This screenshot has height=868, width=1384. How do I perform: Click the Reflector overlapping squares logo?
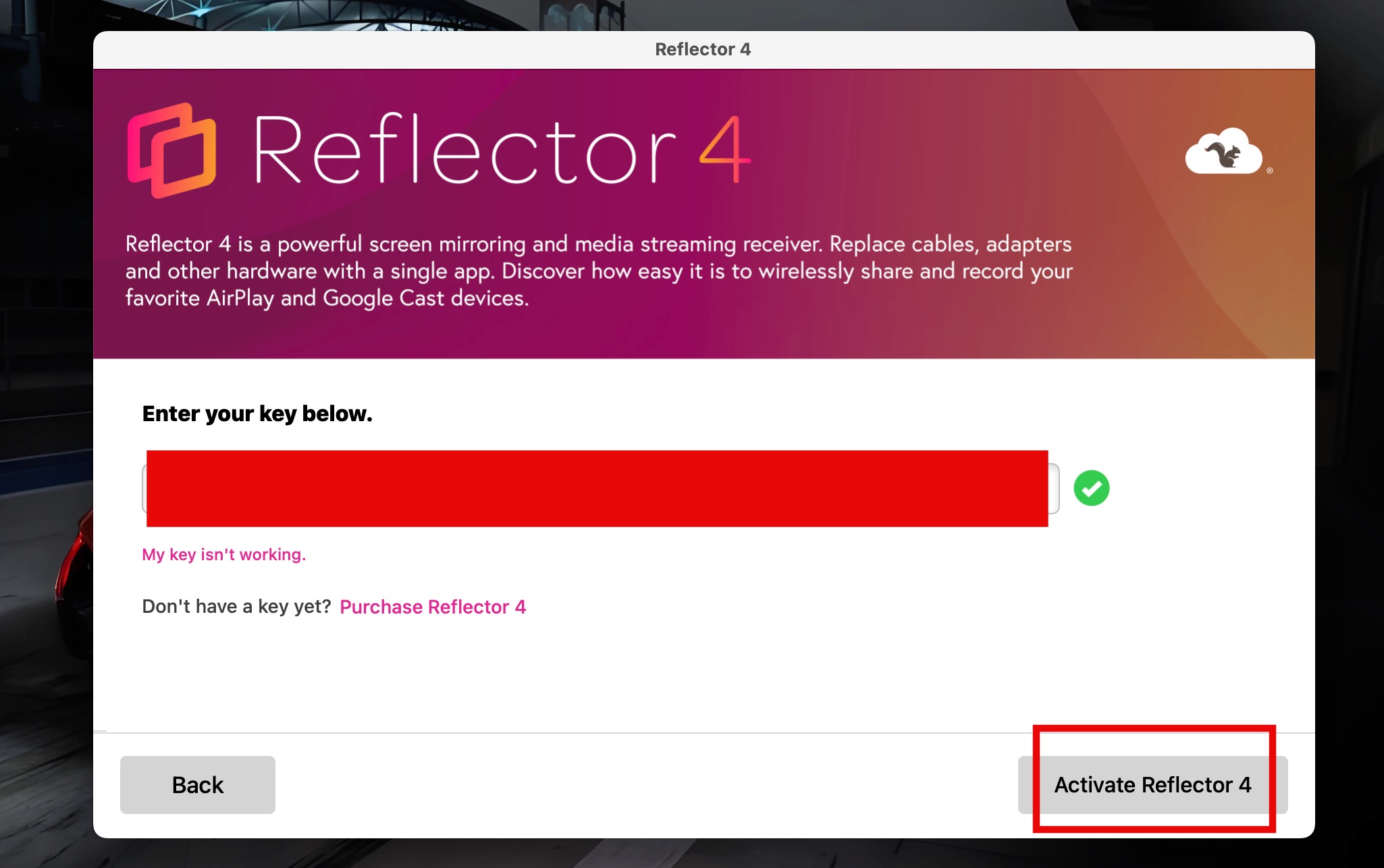pos(171,150)
